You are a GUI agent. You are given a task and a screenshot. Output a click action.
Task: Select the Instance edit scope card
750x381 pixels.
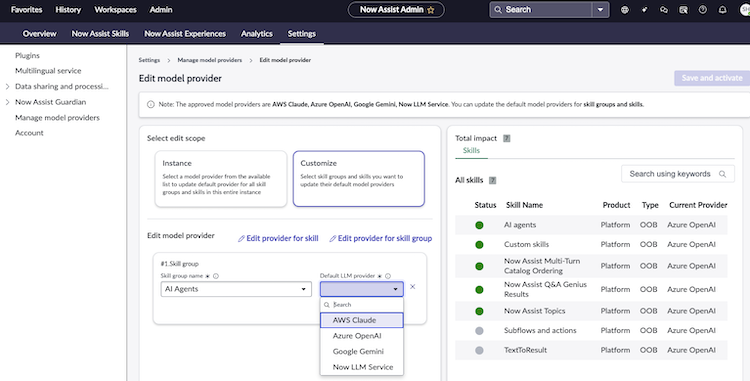[x=221, y=179]
